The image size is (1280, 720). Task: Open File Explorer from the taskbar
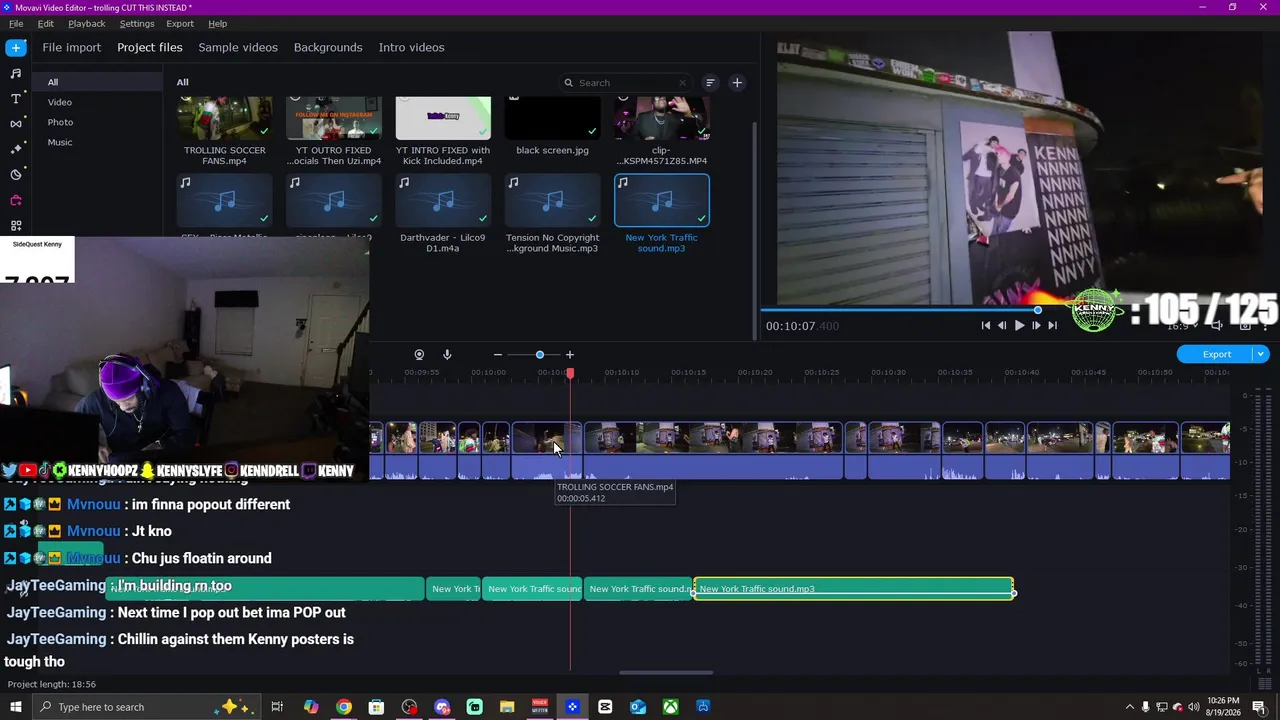pos(507,707)
